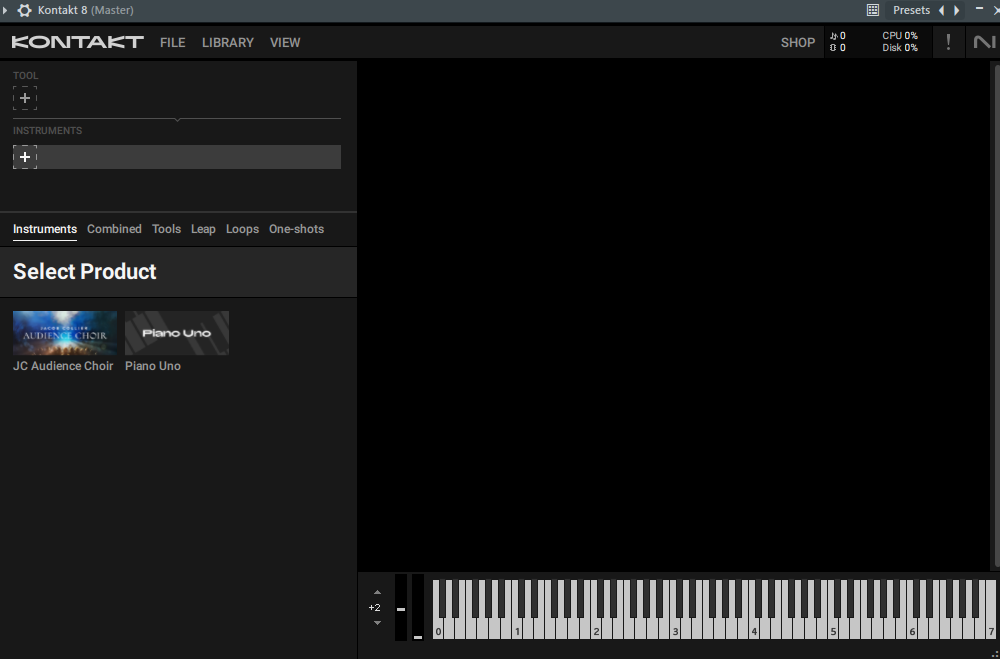Screen dimensions: 1000x659
Task: Open the LIBRARY menu
Action: [228, 42]
